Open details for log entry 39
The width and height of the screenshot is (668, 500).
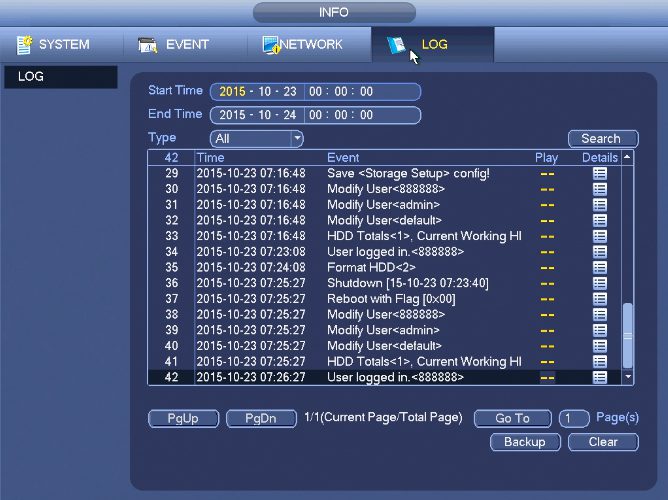click(600, 330)
